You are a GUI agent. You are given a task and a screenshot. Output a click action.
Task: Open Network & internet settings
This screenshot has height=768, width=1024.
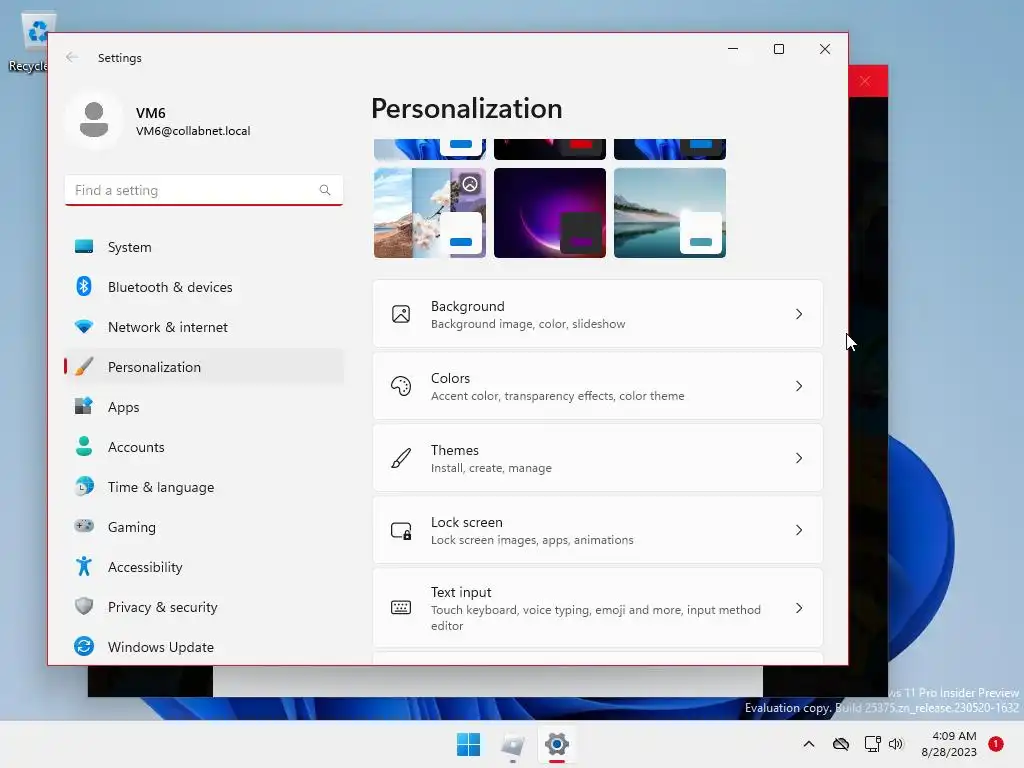coord(204,327)
